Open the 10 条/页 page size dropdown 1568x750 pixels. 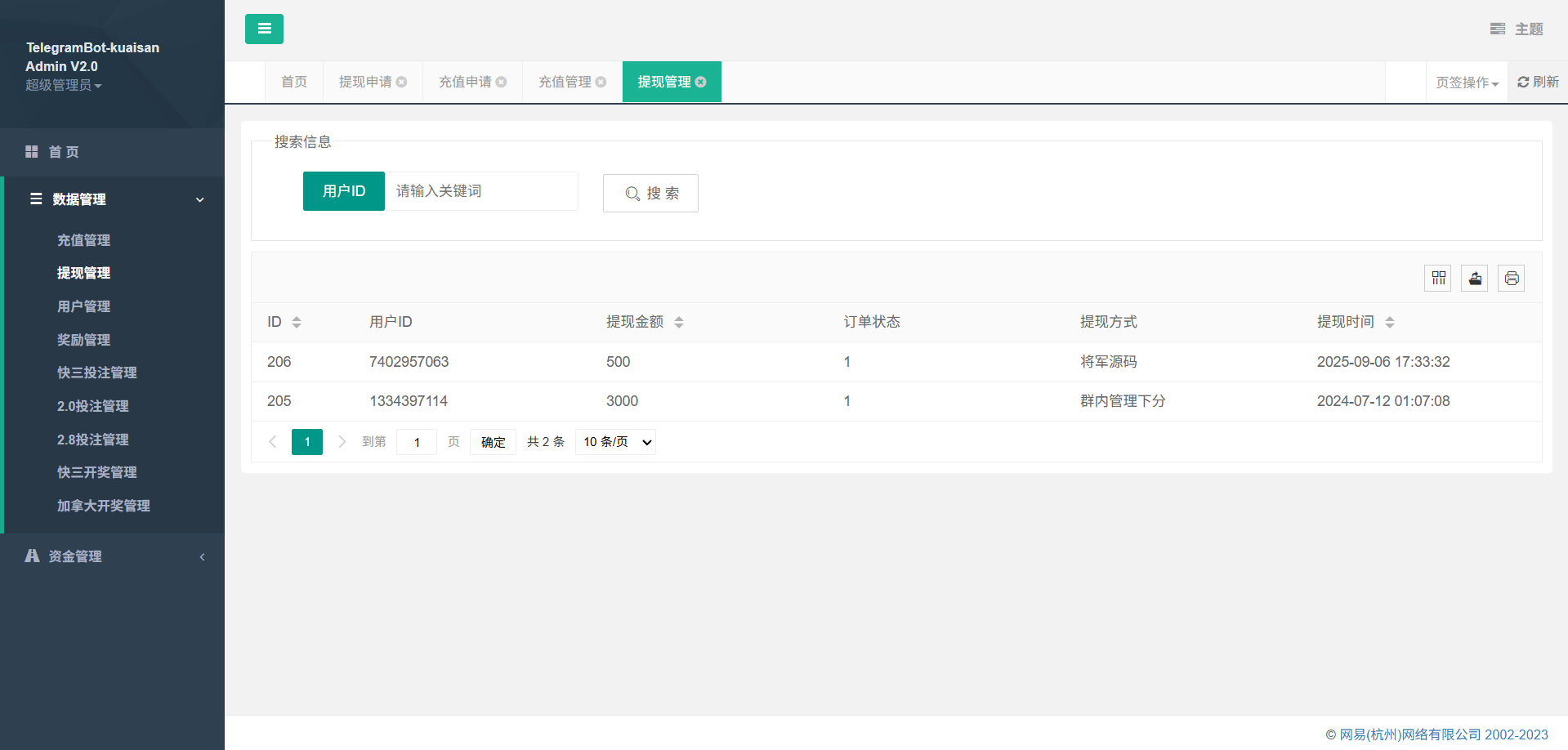coord(616,442)
